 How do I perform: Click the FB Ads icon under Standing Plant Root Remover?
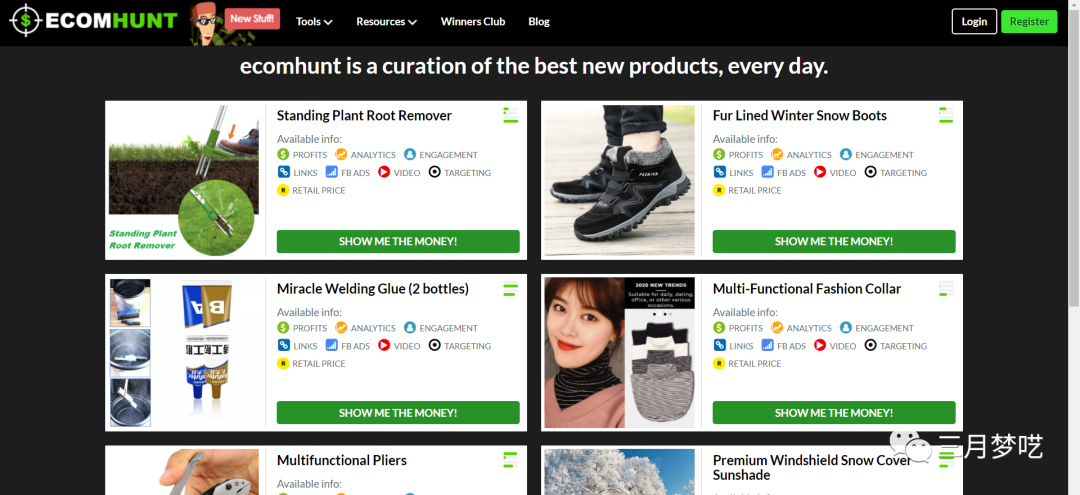332,173
